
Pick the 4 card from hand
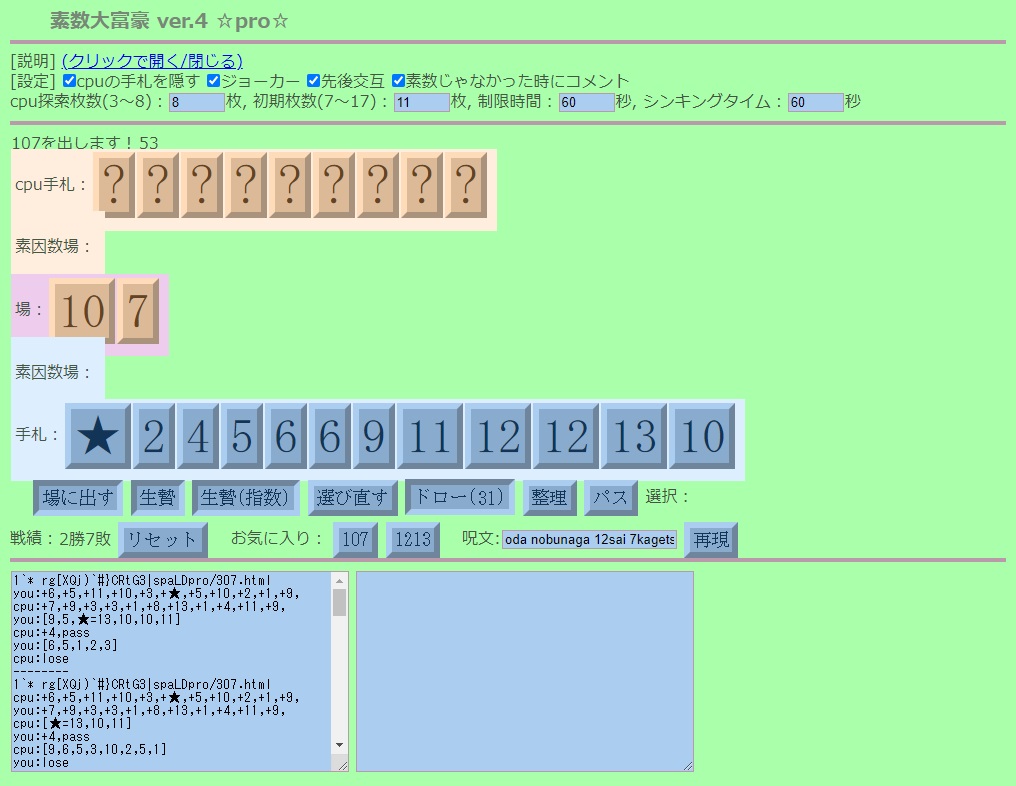tap(198, 435)
